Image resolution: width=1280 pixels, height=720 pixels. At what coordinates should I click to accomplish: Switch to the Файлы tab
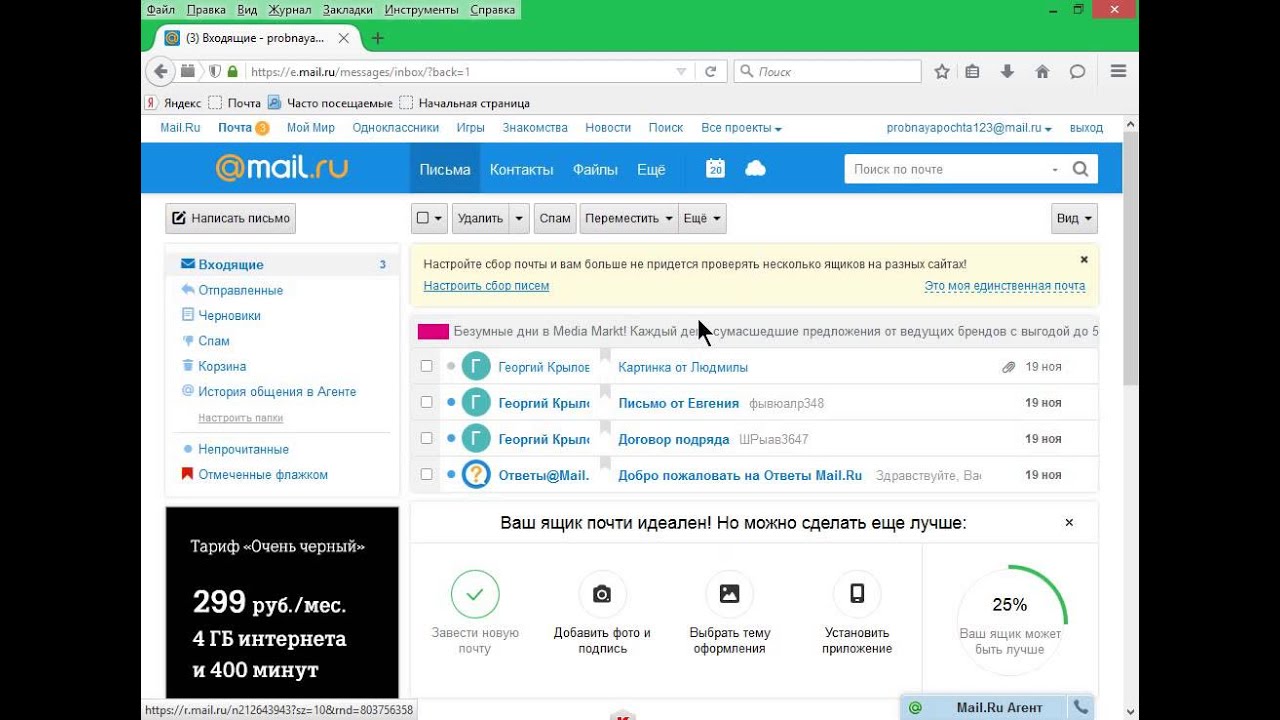coord(595,169)
